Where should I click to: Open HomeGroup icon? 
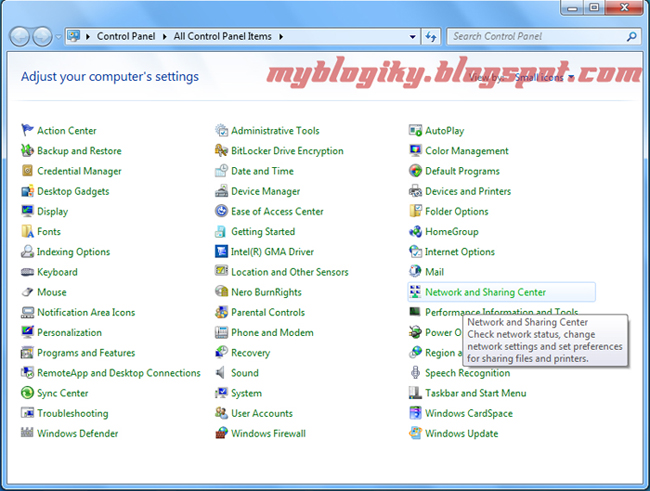(x=415, y=231)
